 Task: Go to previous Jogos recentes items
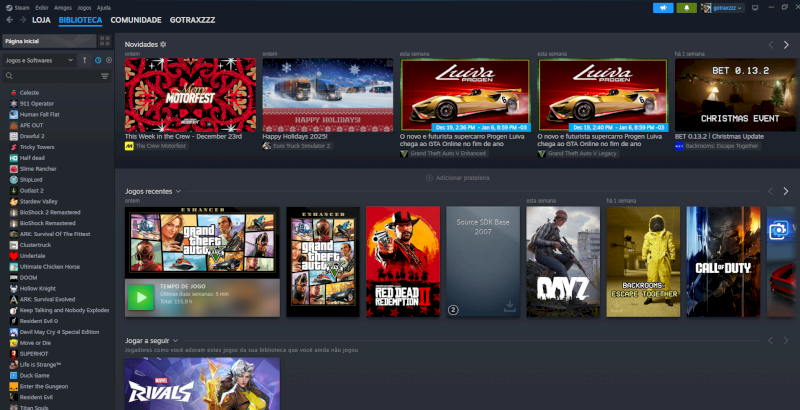[770, 191]
